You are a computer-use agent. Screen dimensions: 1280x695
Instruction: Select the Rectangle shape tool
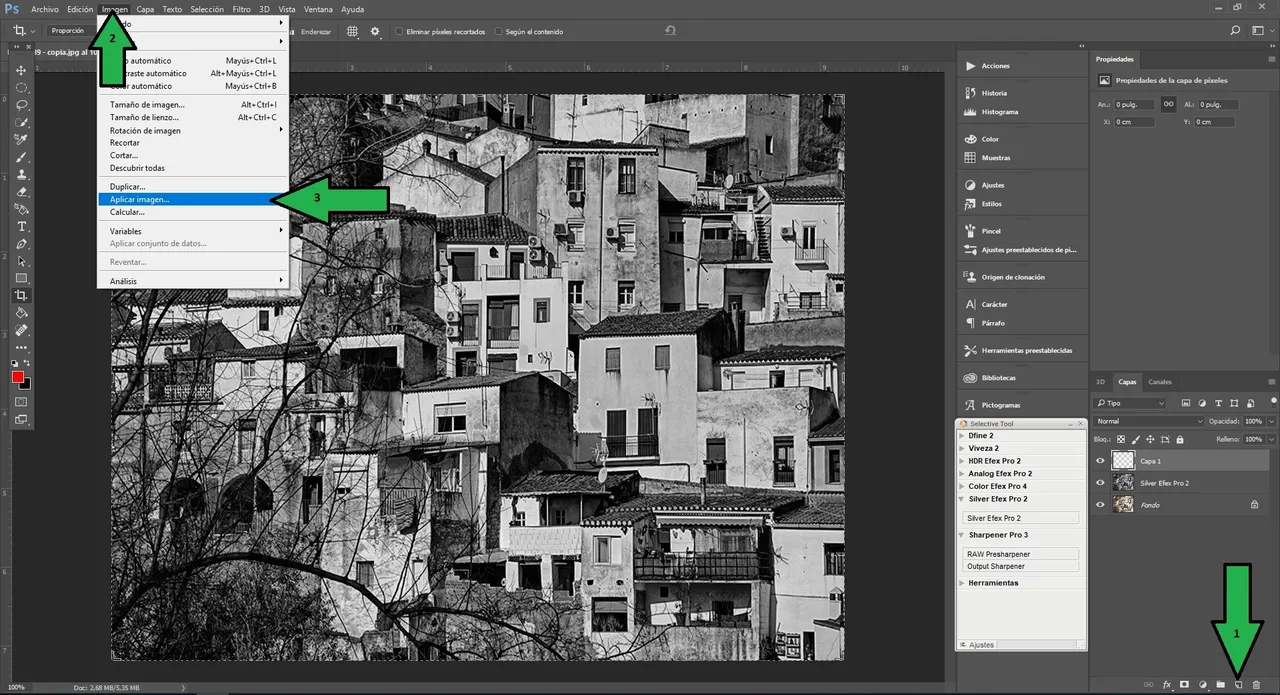coord(21,278)
